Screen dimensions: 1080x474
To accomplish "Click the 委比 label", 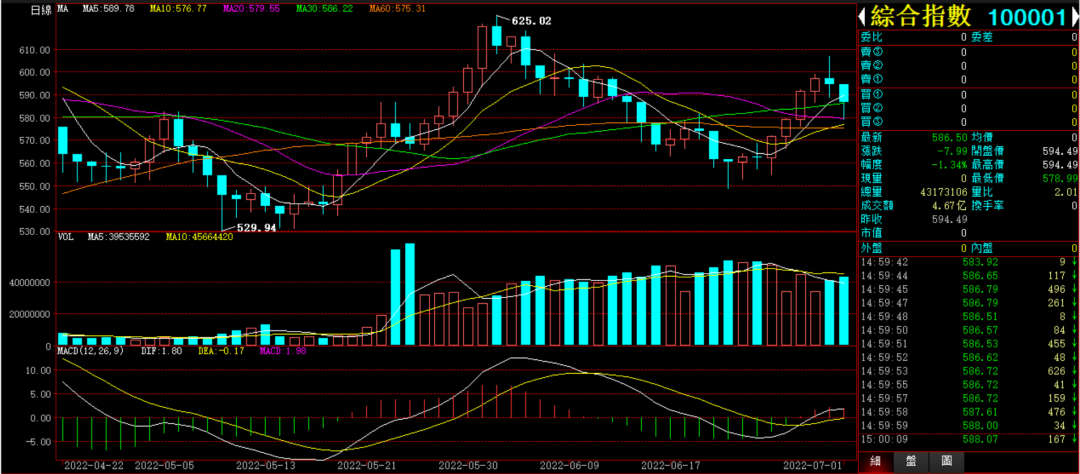I will [x=871, y=37].
